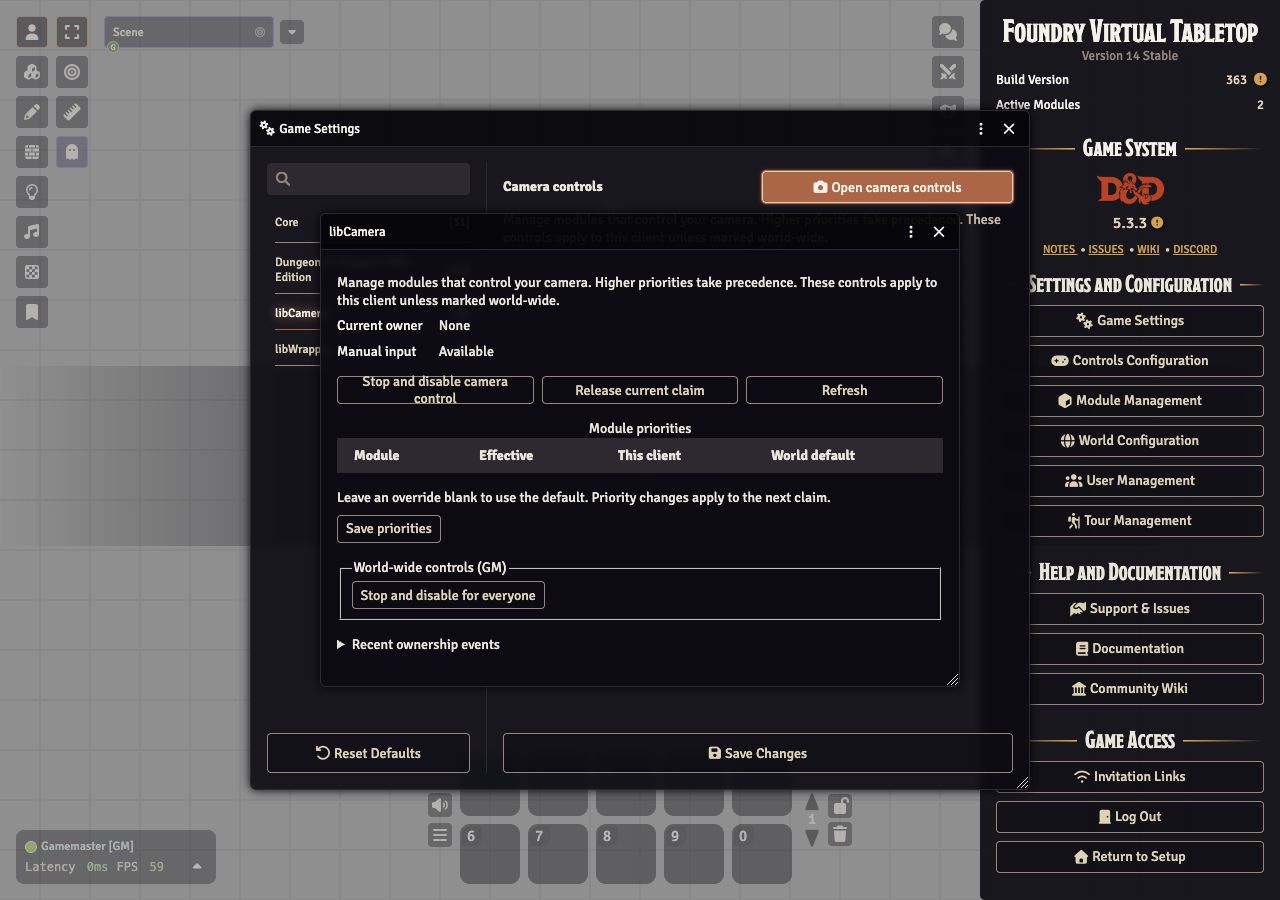Go to previous hotbar page up arrow

pyautogui.click(x=812, y=802)
